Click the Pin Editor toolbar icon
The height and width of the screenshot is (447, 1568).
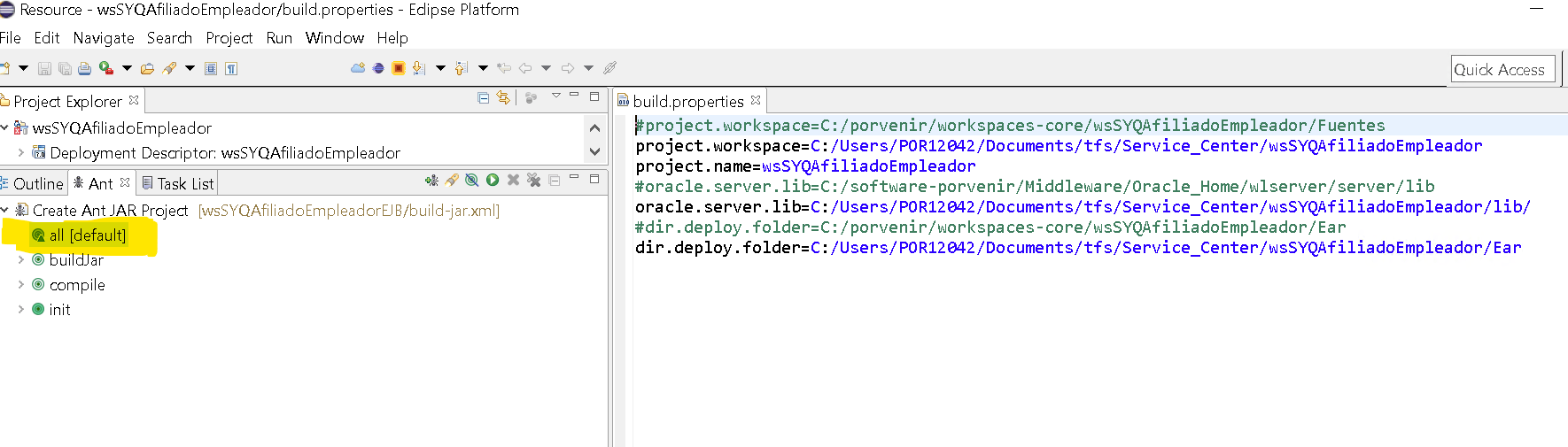pyautogui.click(x=609, y=68)
